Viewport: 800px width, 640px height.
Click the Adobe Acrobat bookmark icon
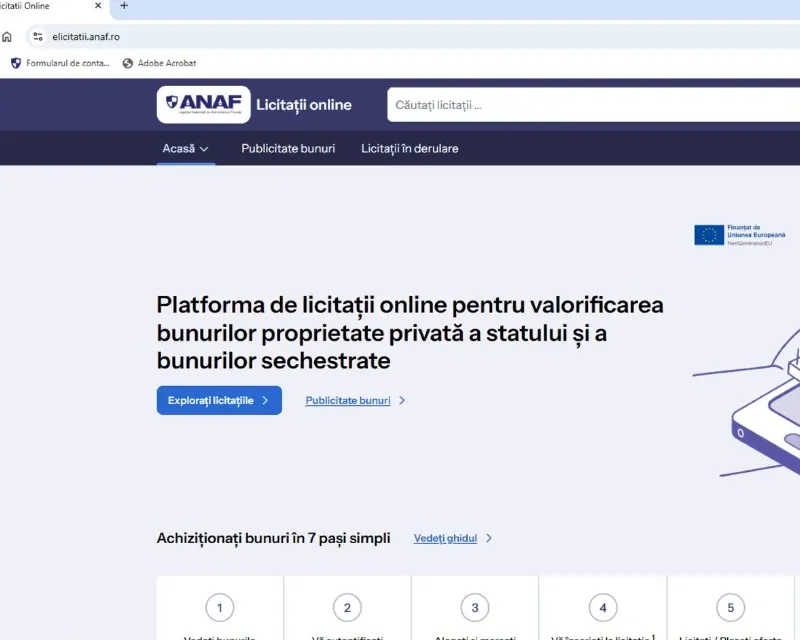point(127,62)
